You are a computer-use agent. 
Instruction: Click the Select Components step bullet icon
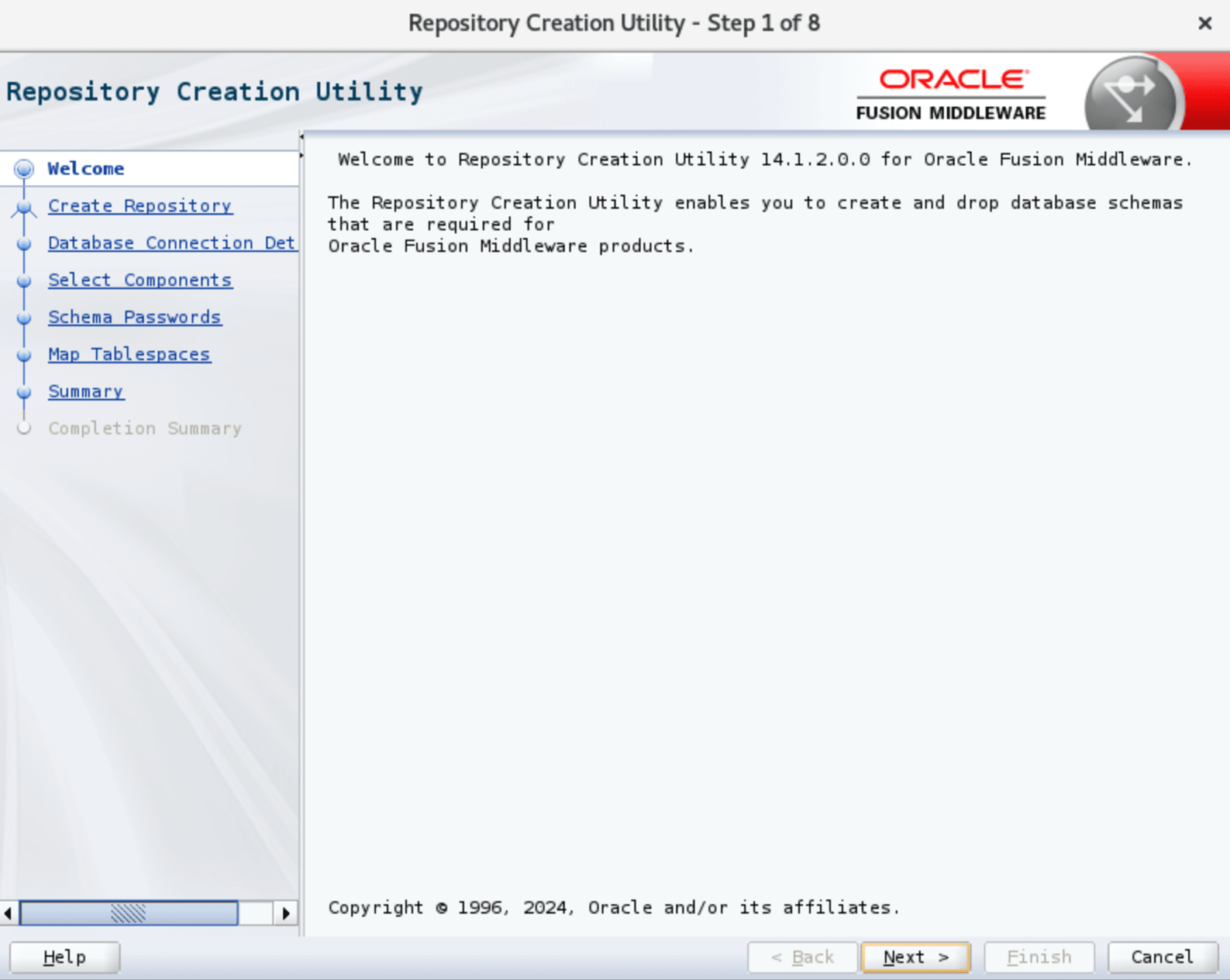24,280
